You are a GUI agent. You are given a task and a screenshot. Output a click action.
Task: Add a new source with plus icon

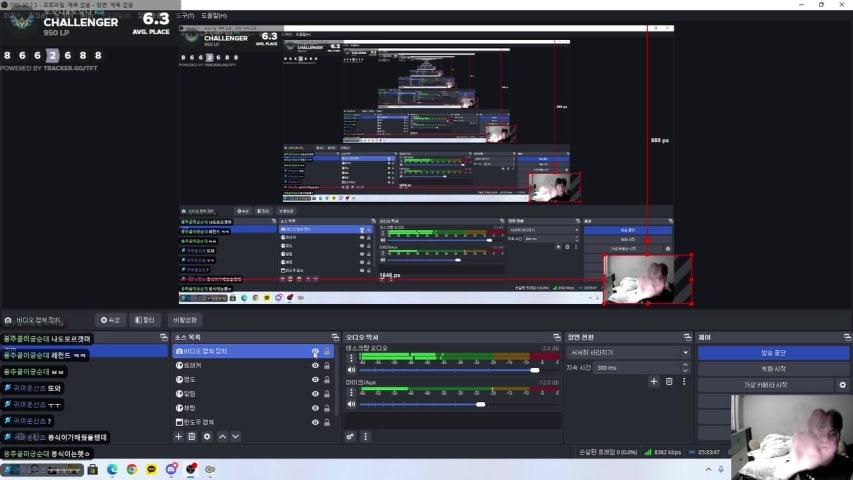coord(179,436)
